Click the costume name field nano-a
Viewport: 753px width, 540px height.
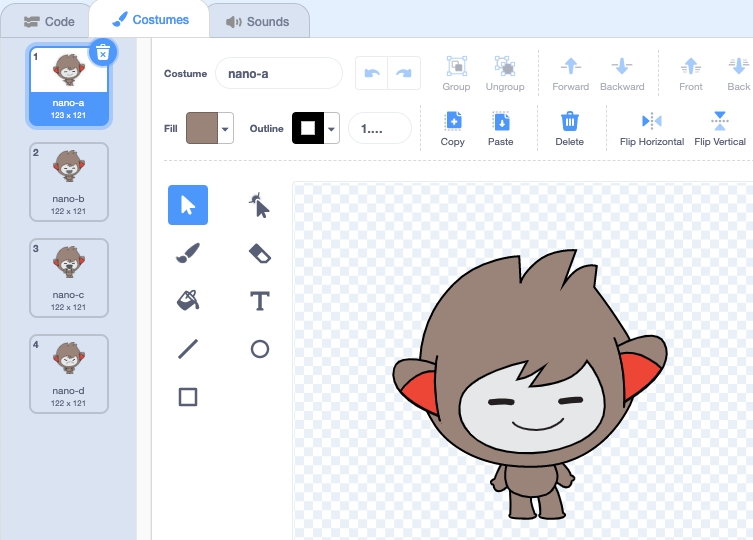pos(279,73)
